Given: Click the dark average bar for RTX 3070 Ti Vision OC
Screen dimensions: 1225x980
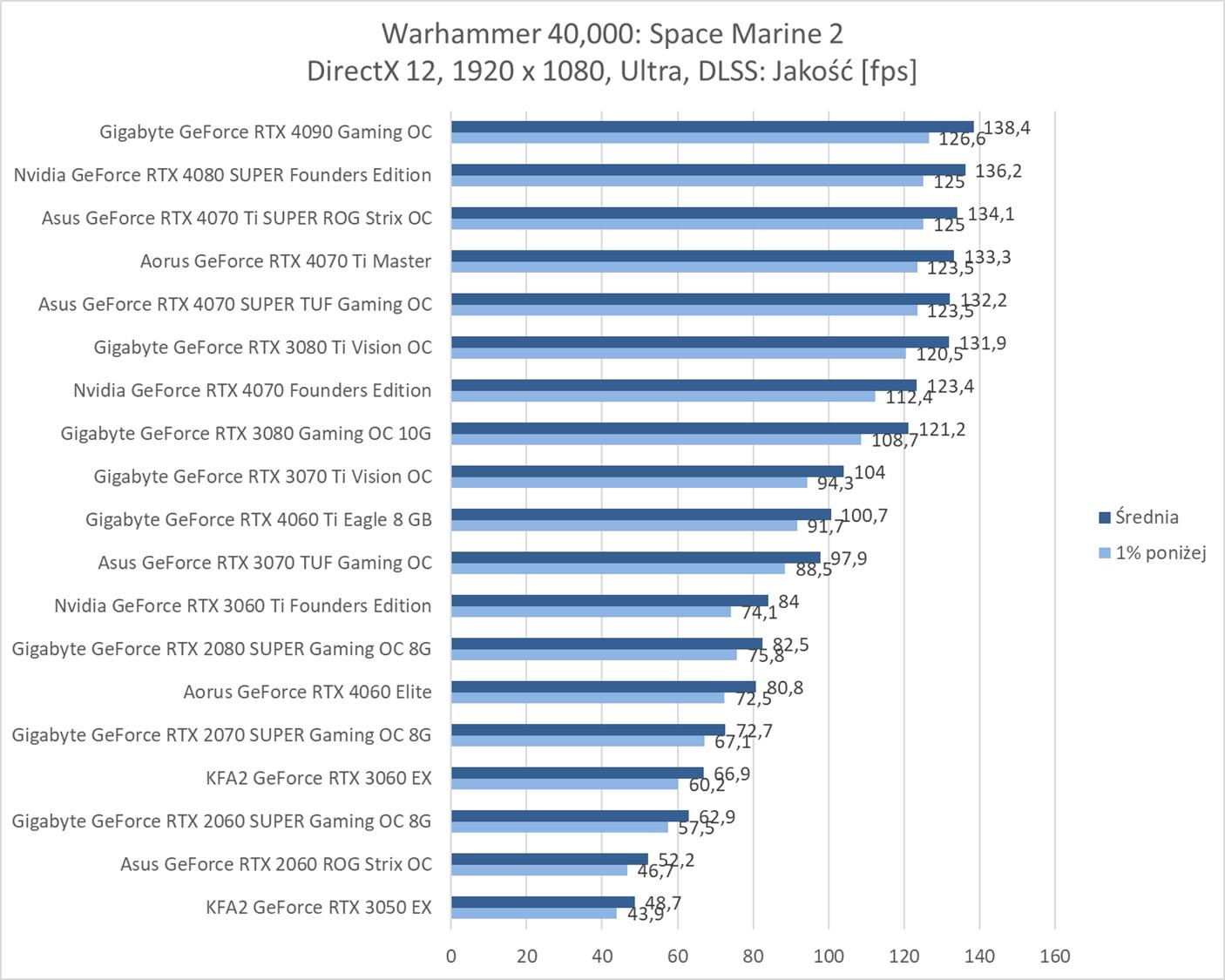Looking at the screenshot, I should pyautogui.click(x=646, y=471).
